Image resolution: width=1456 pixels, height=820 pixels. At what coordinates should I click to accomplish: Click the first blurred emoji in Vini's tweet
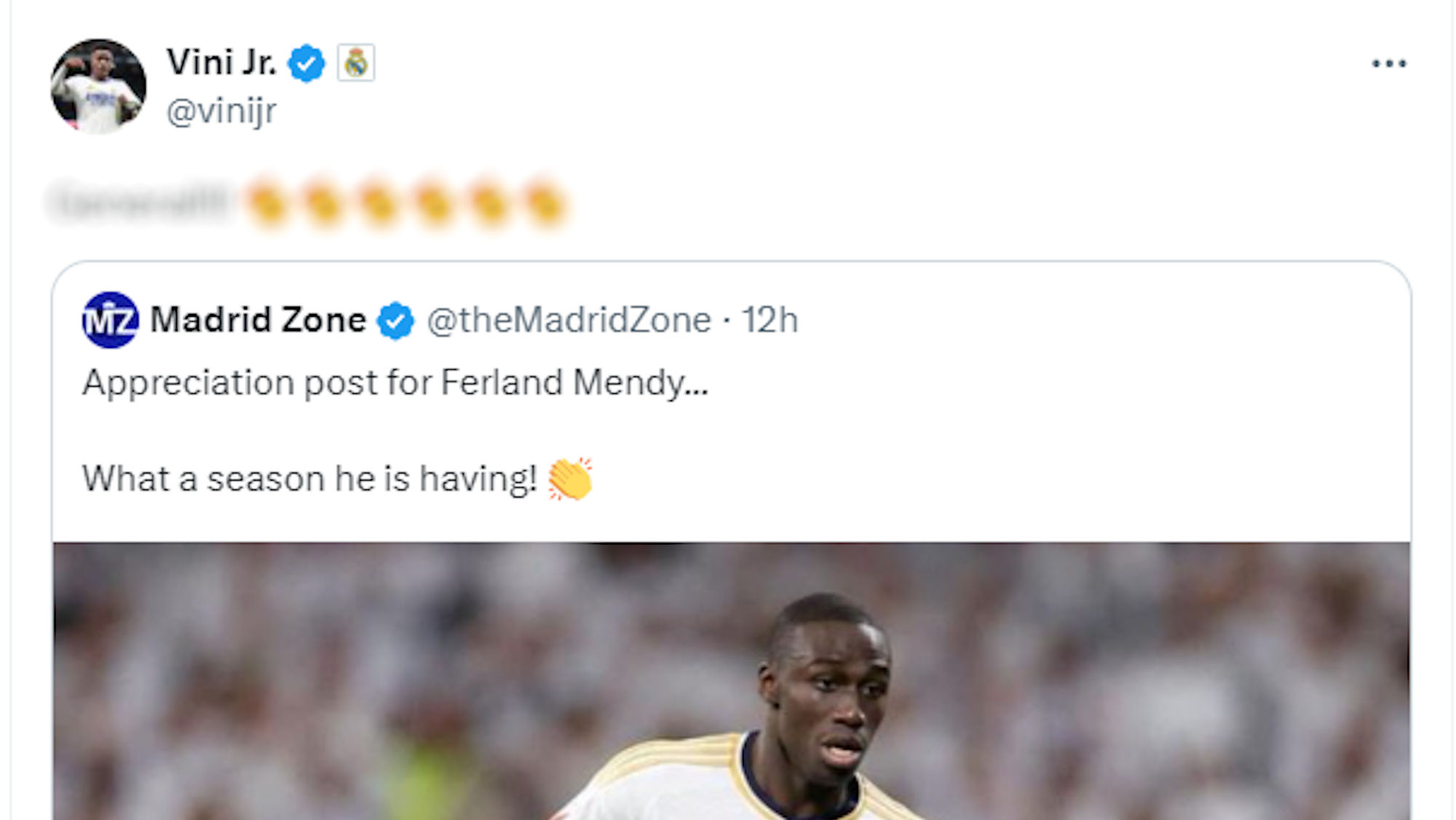click(267, 204)
